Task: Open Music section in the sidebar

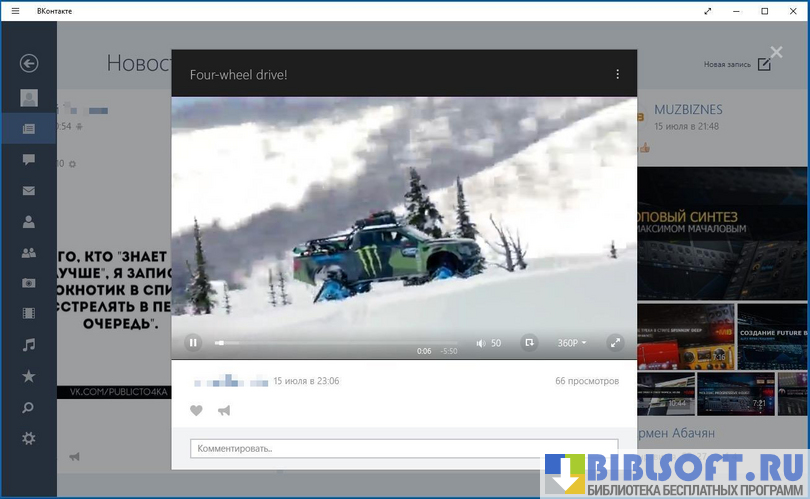Action: 29,345
